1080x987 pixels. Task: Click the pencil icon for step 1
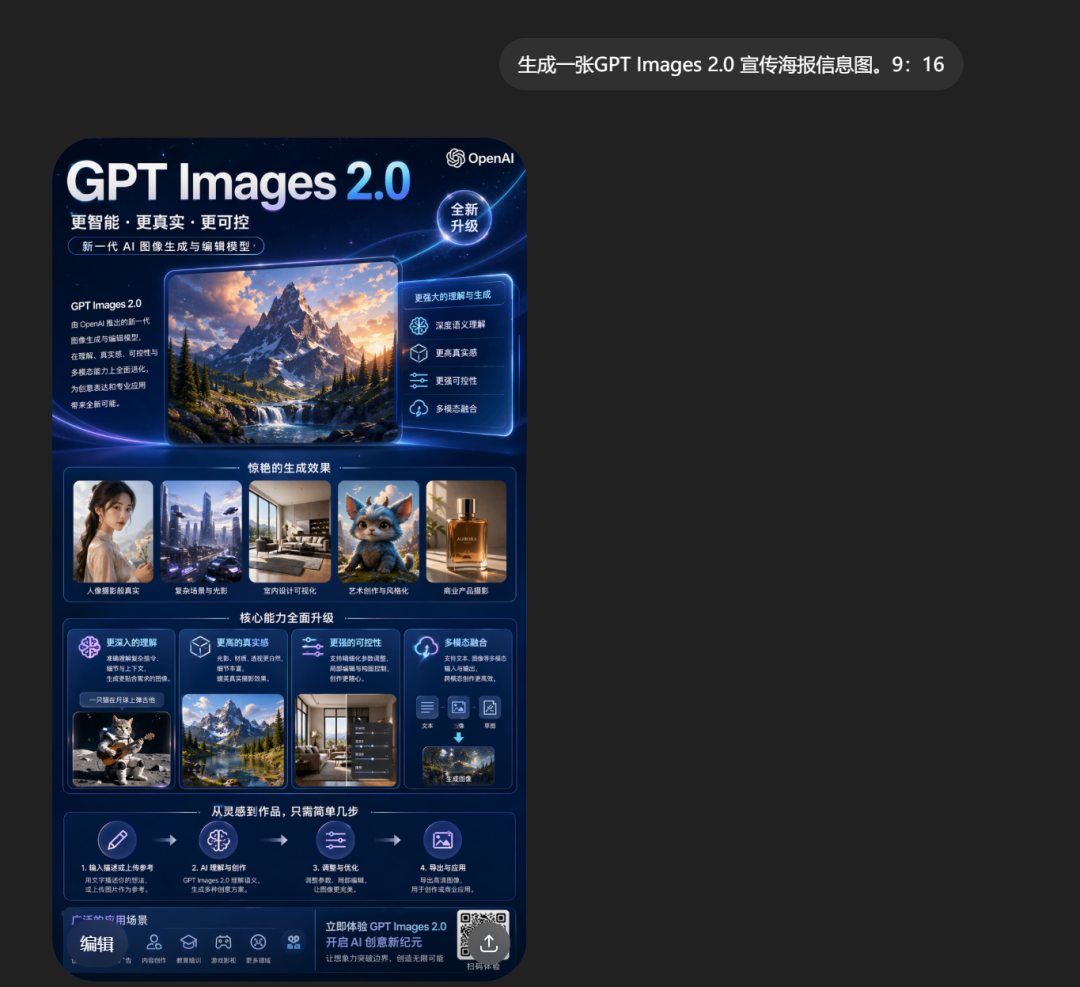click(x=117, y=840)
